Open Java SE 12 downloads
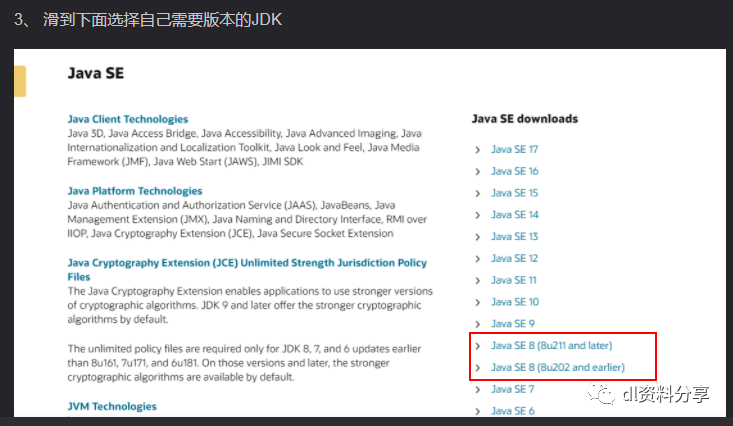Screen dimensions: 733x426 (514, 258)
